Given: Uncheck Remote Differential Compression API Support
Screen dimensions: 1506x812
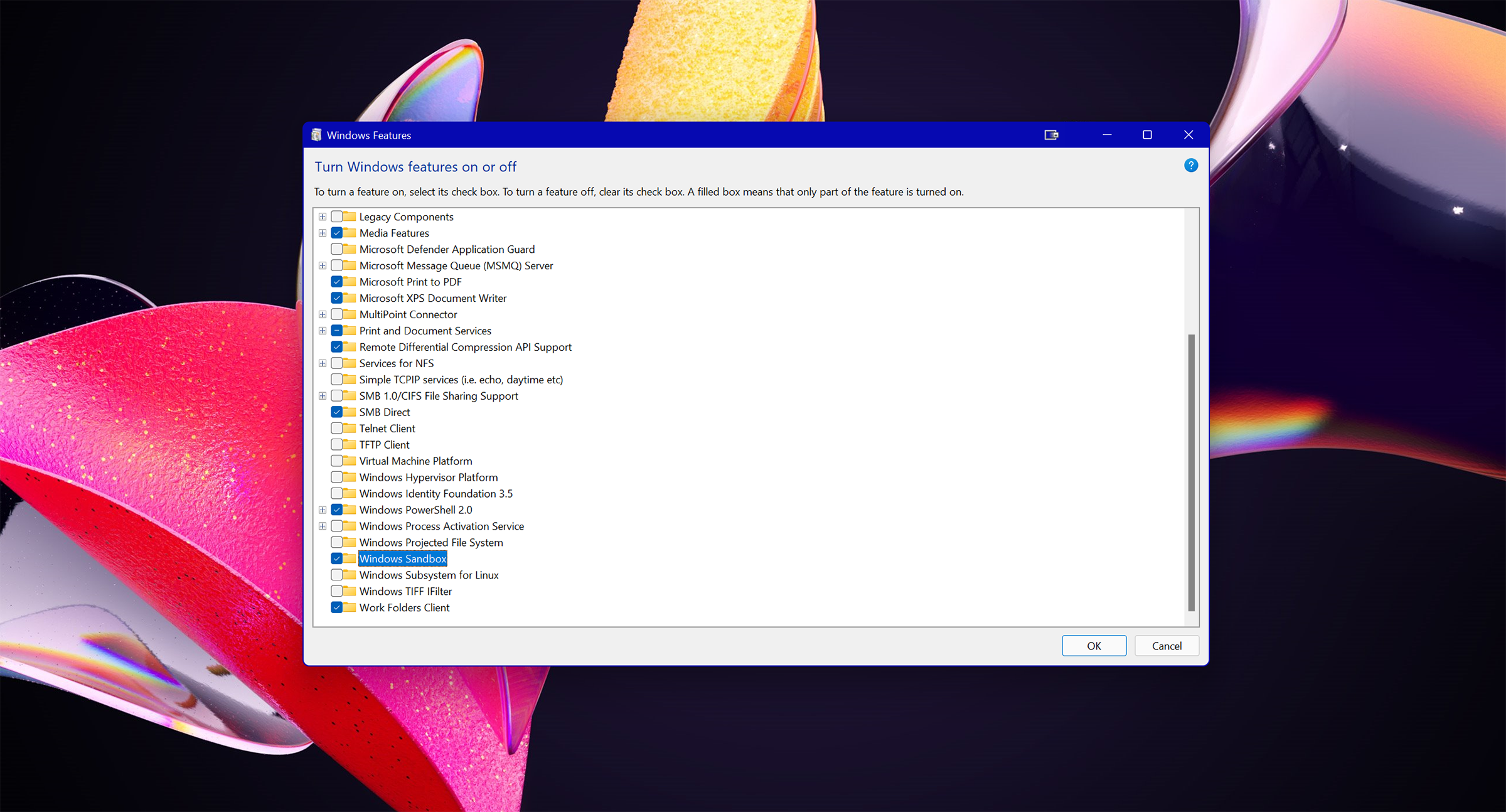Looking at the screenshot, I should pos(337,347).
